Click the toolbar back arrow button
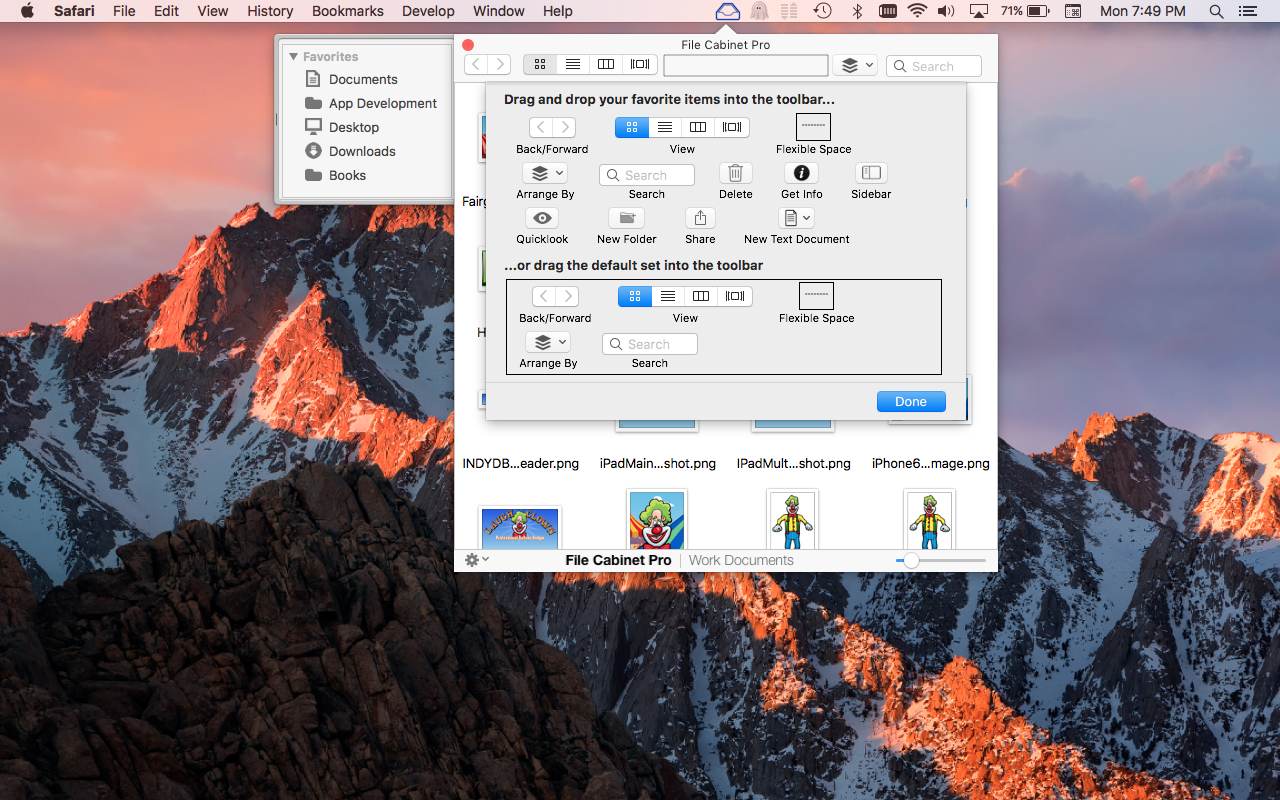 (x=477, y=64)
